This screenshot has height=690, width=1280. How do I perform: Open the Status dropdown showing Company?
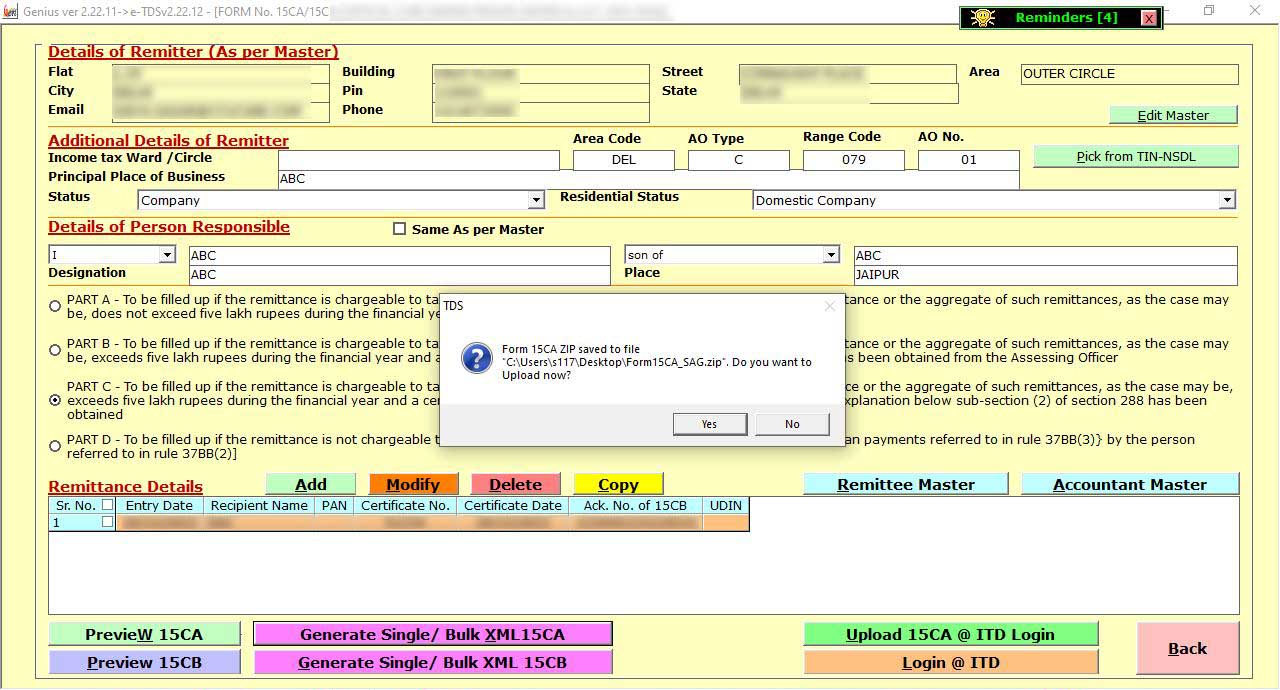536,200
